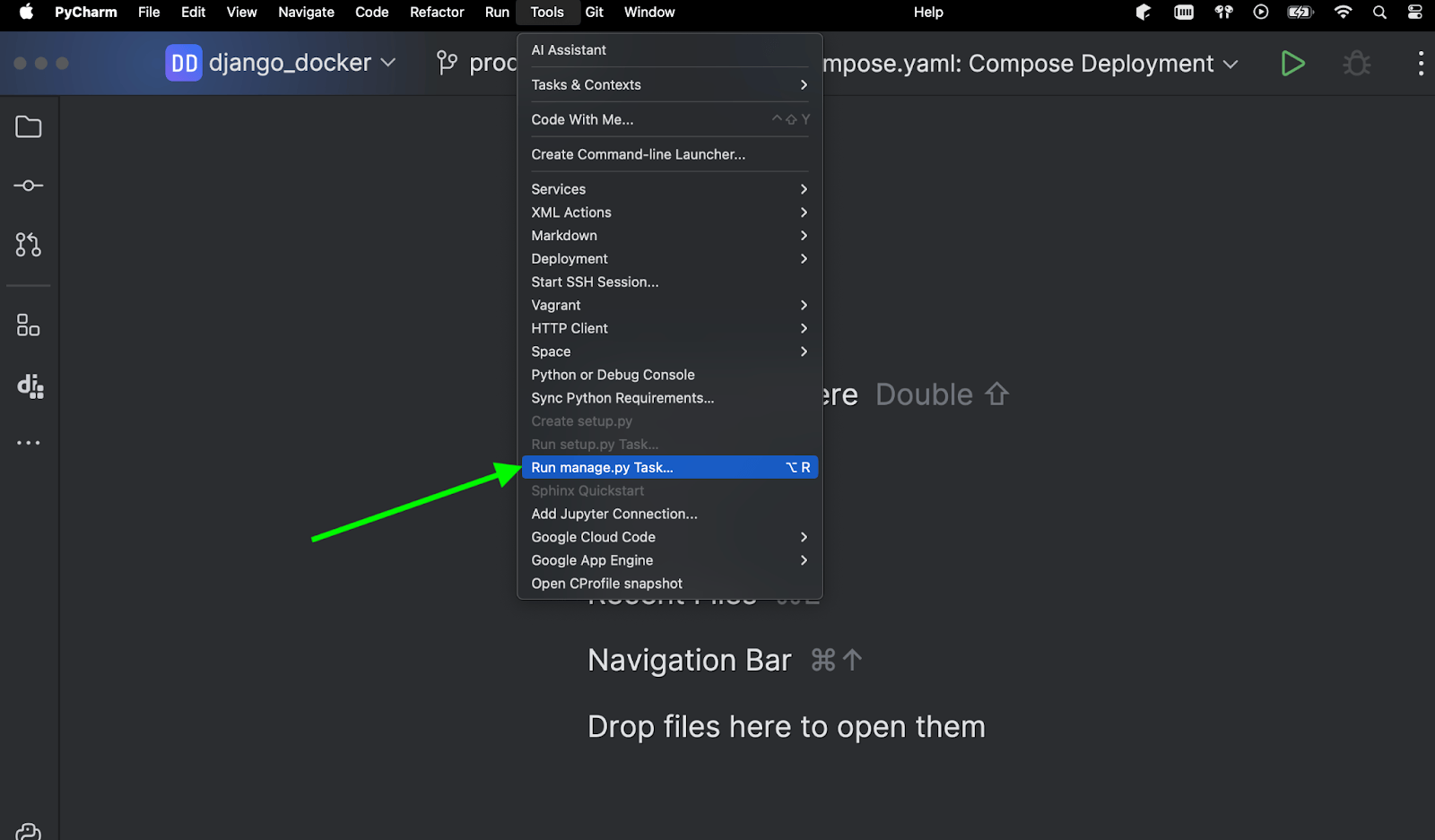Open the Project folder tool window
This screenshot has width=1435, height=840.
29,127
